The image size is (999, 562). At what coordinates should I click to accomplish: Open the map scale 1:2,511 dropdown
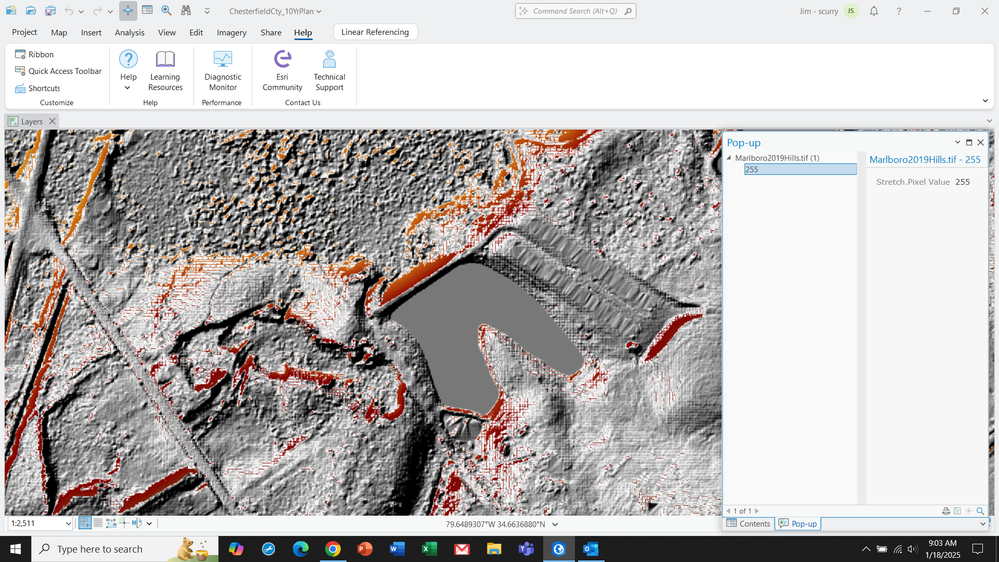pyautogui.click(x=68, y=523)
